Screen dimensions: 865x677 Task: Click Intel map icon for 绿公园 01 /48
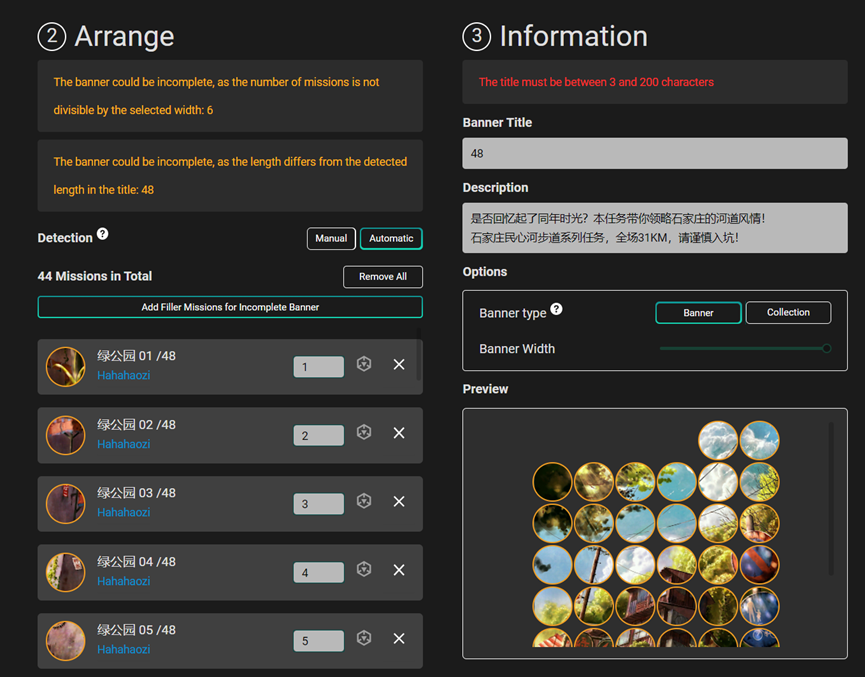[364, 364]
